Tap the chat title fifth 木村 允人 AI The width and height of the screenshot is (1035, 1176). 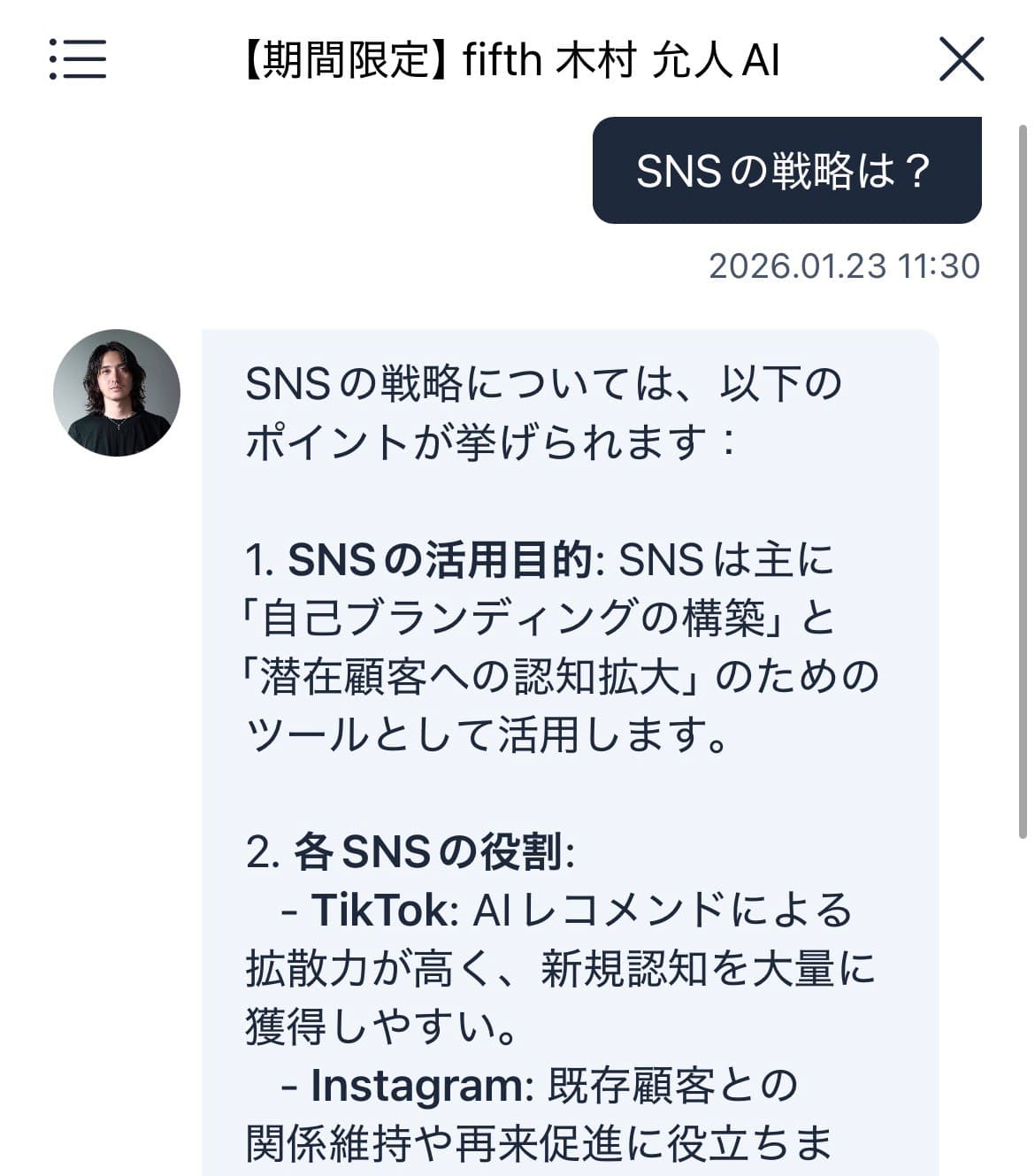point(621,60)
